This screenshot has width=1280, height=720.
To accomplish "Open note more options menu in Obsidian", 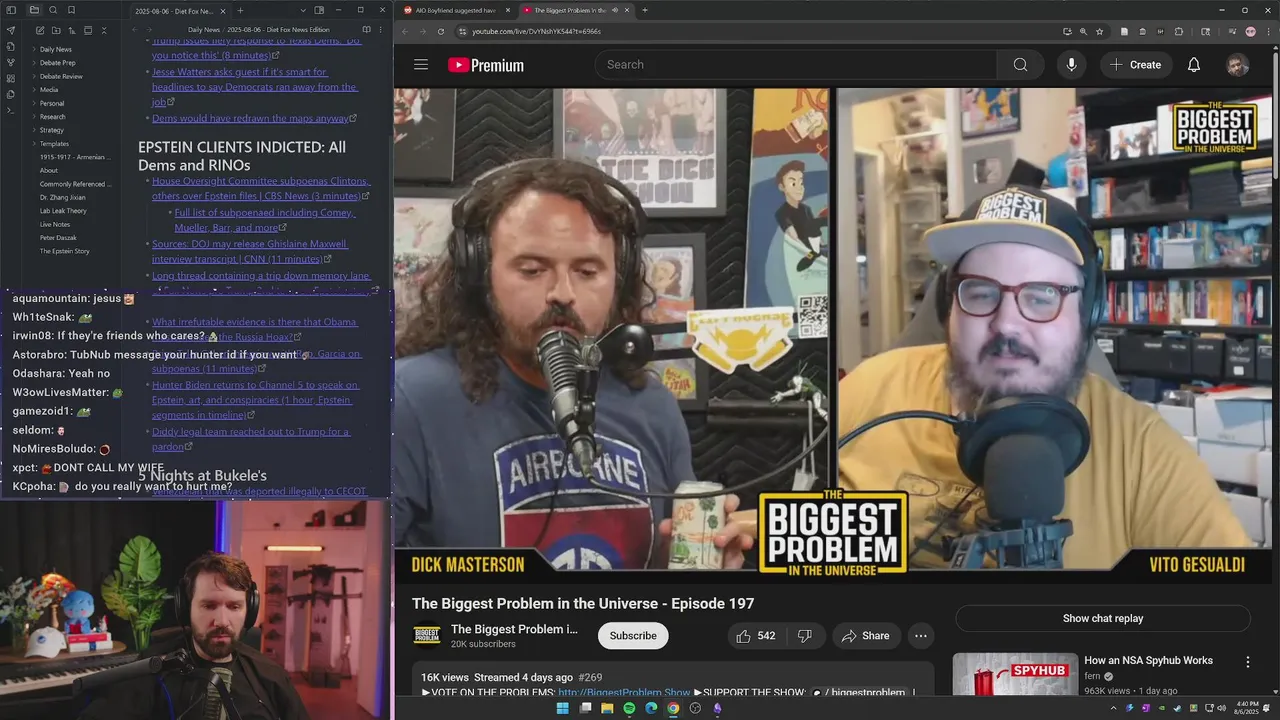I will pyautogui.click(x=381, y=30).
